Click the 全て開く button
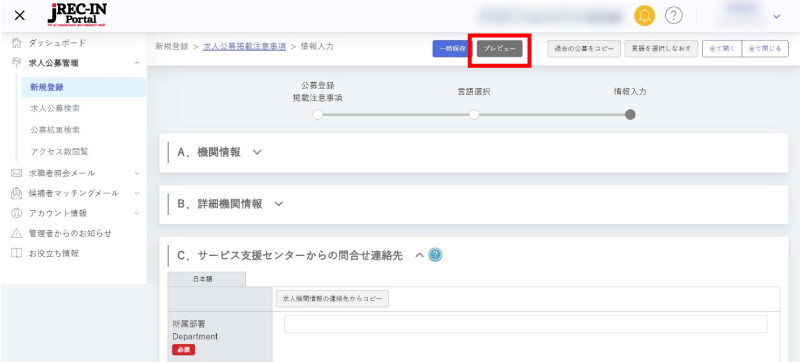 tap(721, 48)
